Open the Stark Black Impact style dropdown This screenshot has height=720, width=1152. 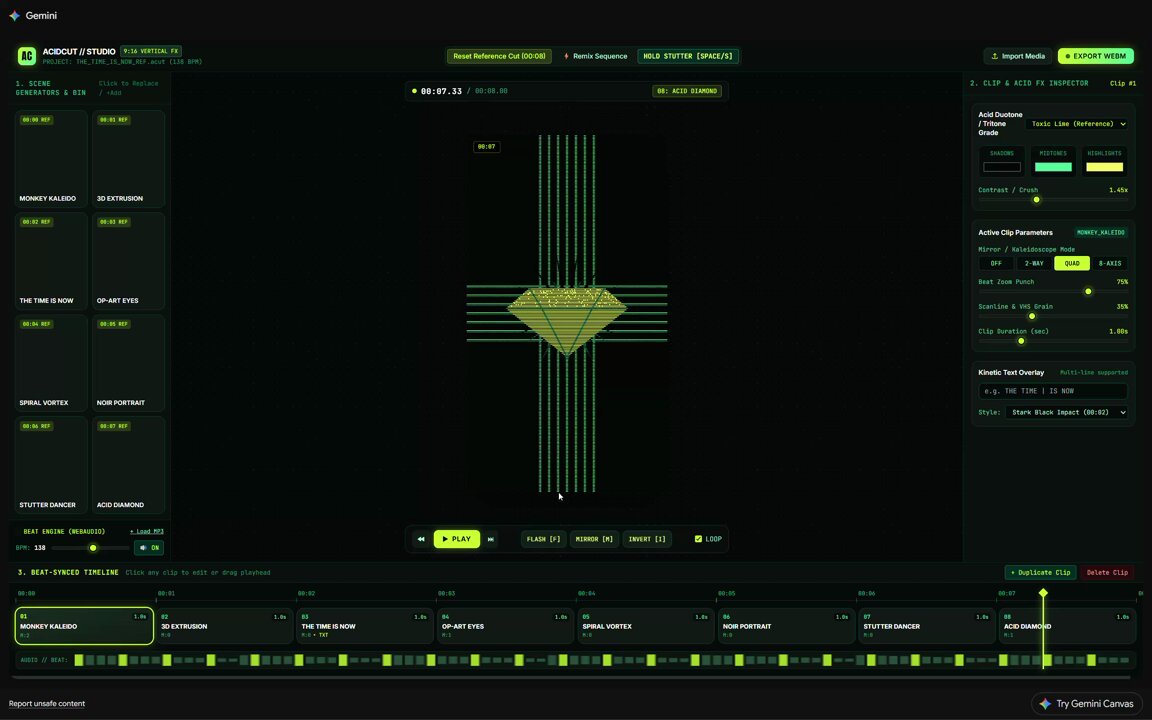click(x=1068, y=412)
